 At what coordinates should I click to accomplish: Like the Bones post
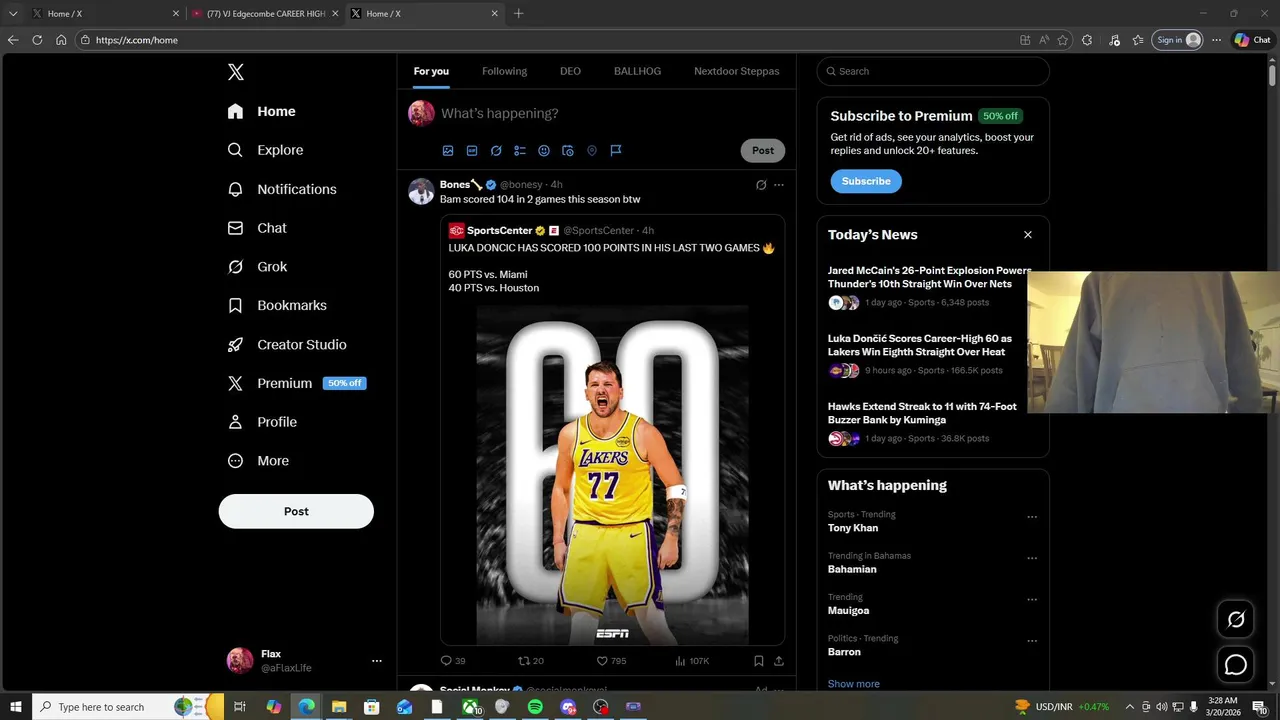click(x=611, y=661)
